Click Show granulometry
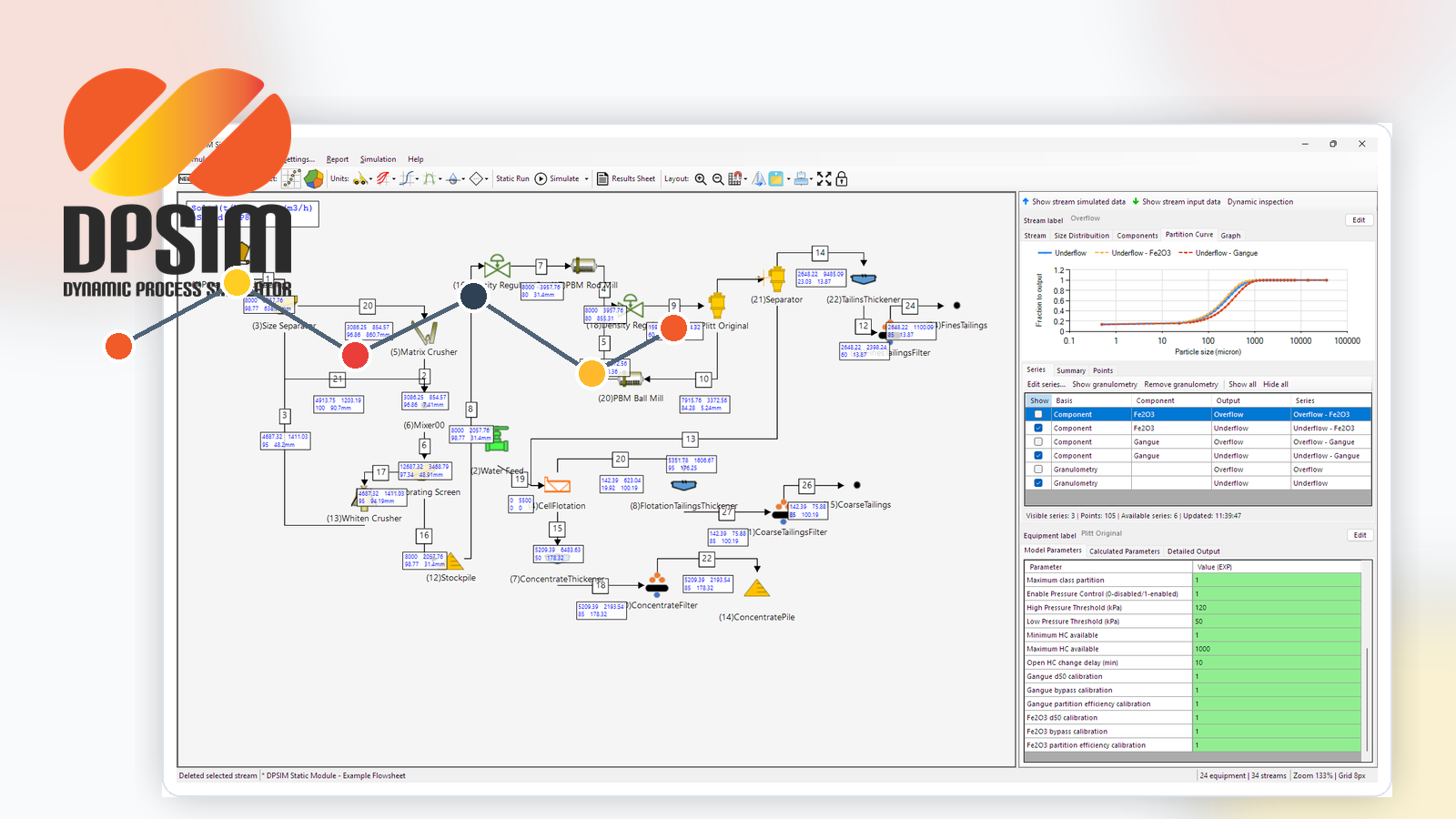 point(1105,384)
